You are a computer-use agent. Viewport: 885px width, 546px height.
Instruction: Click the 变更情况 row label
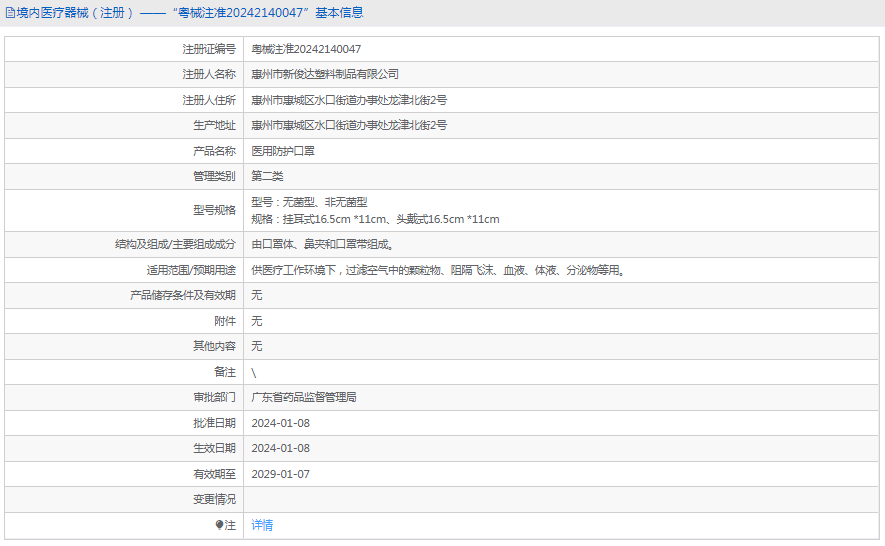coord(214,500)
